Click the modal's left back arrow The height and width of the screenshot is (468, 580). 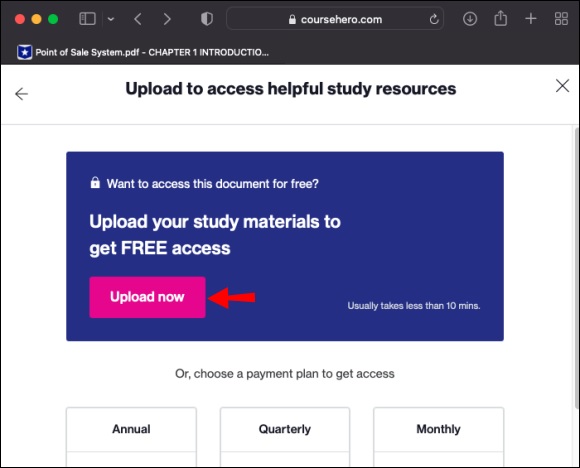point(21,94)
